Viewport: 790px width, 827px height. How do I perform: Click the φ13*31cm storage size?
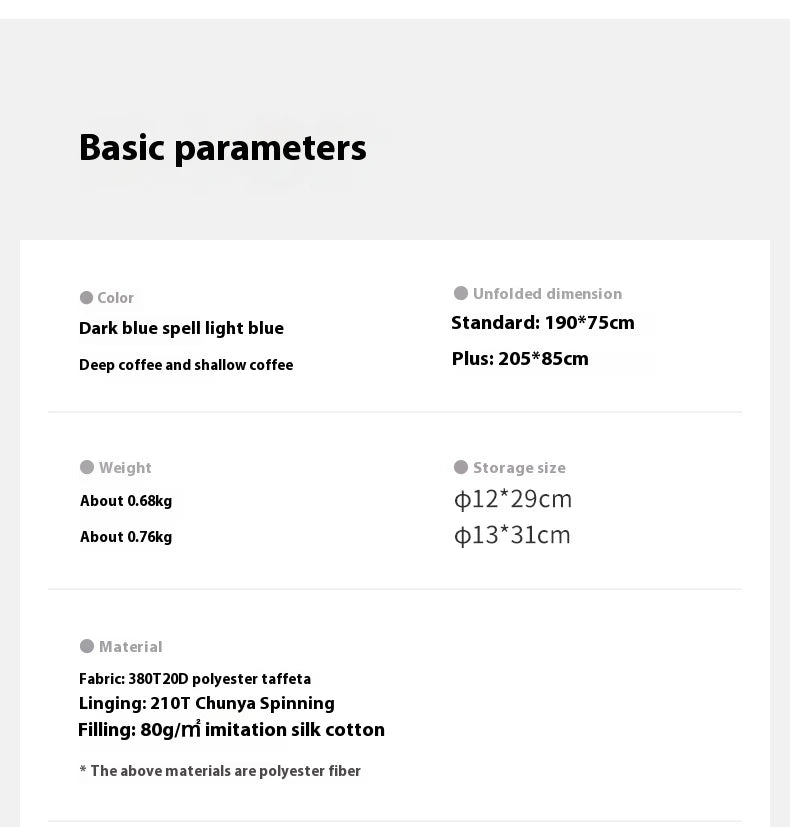tap(512, 535)
